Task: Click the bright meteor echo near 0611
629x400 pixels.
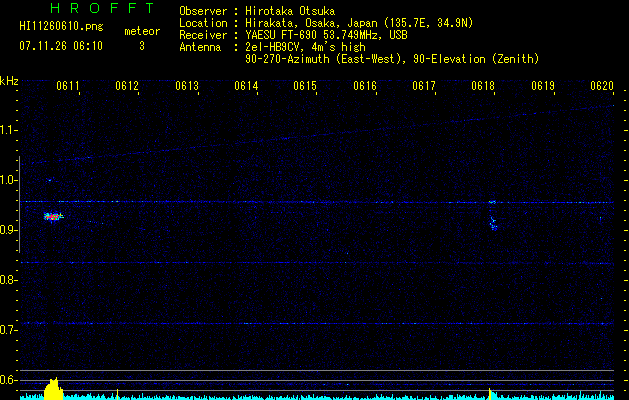Action: 53,217
